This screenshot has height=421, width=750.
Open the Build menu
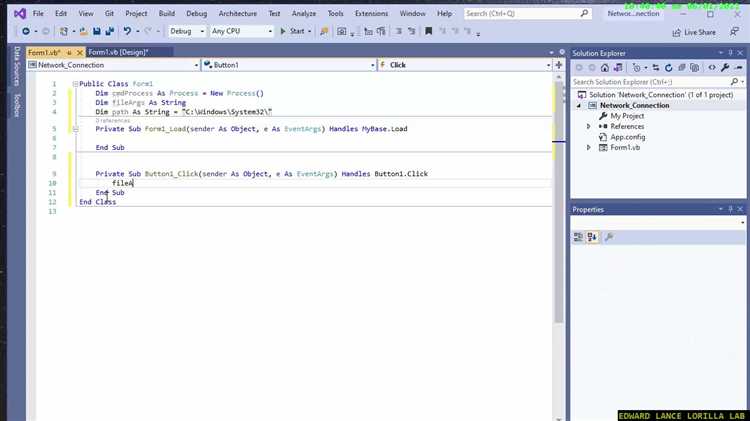point(166,13)
